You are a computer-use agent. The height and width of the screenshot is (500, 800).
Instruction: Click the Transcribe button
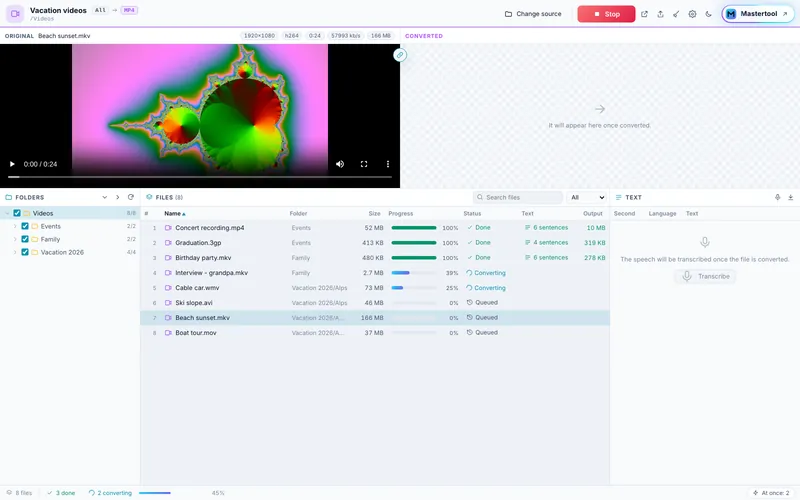click(x=706, y=277)
